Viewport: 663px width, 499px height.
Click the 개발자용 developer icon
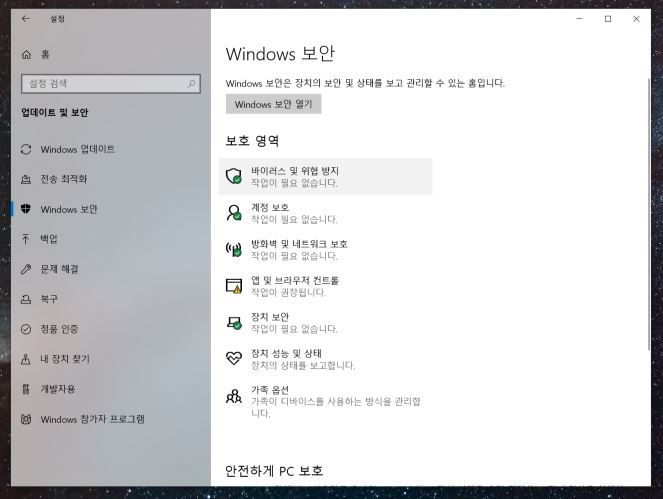point(26,389)
